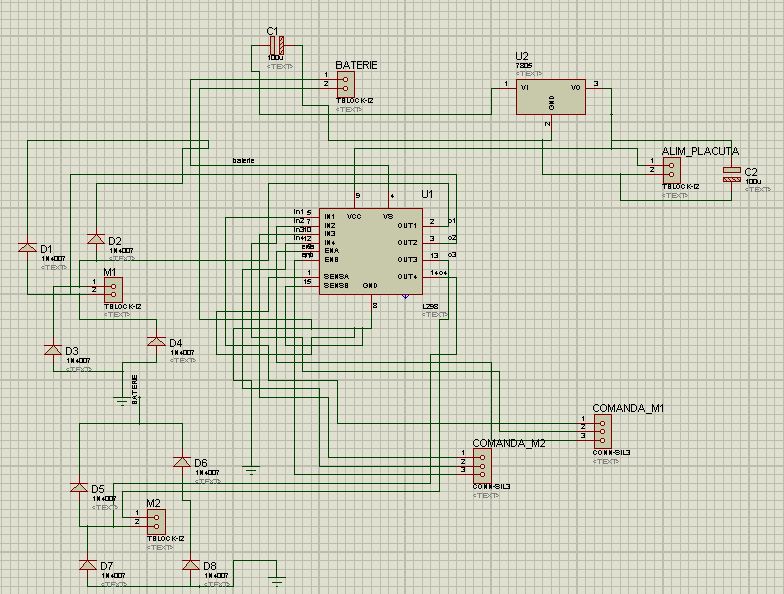The width and height of the screenshot is (784, 594).
Task: Click the OUT4 pin name on U1
Action: [x=407, y=276]
